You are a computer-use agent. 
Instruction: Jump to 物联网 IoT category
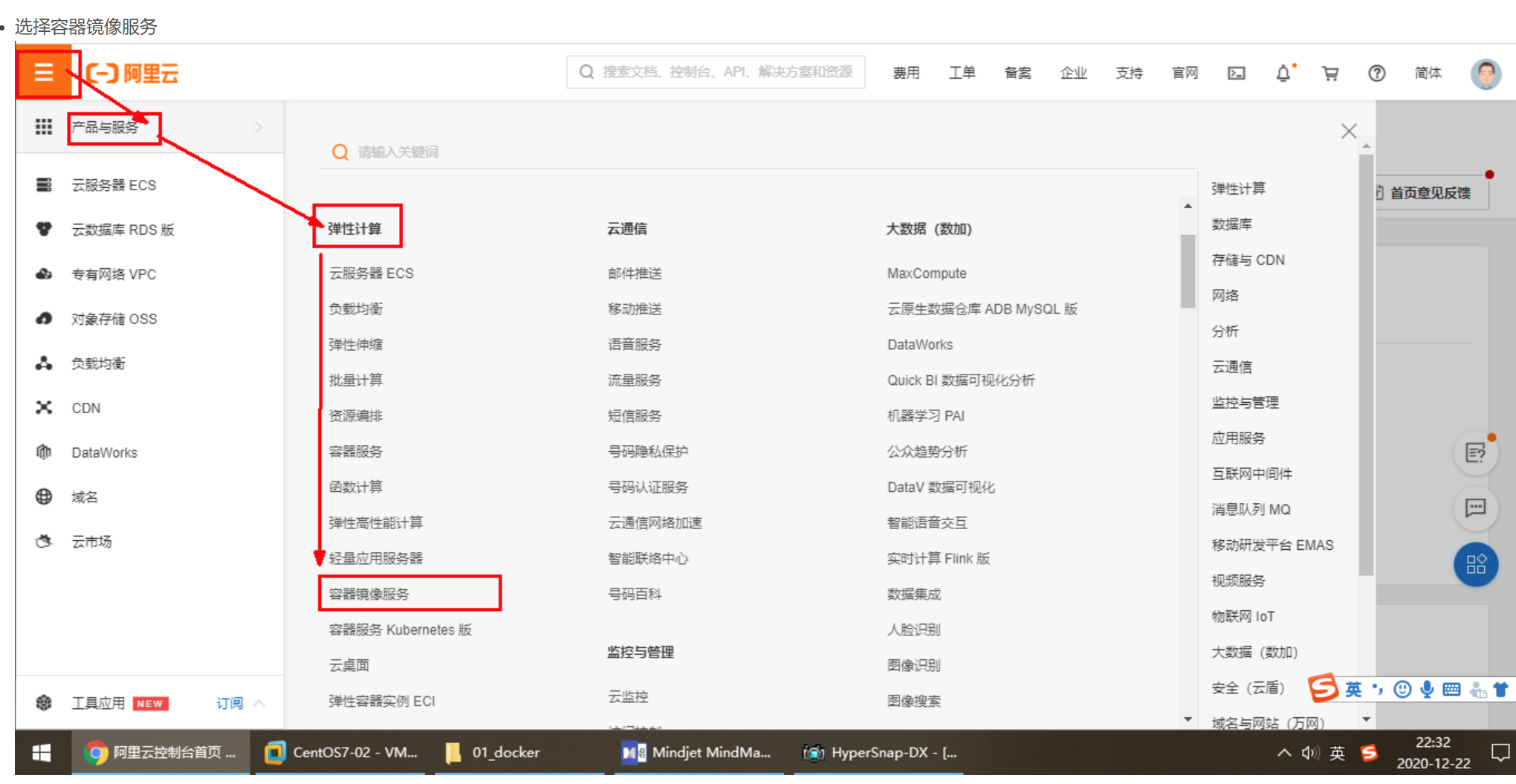pos(1243,616)
